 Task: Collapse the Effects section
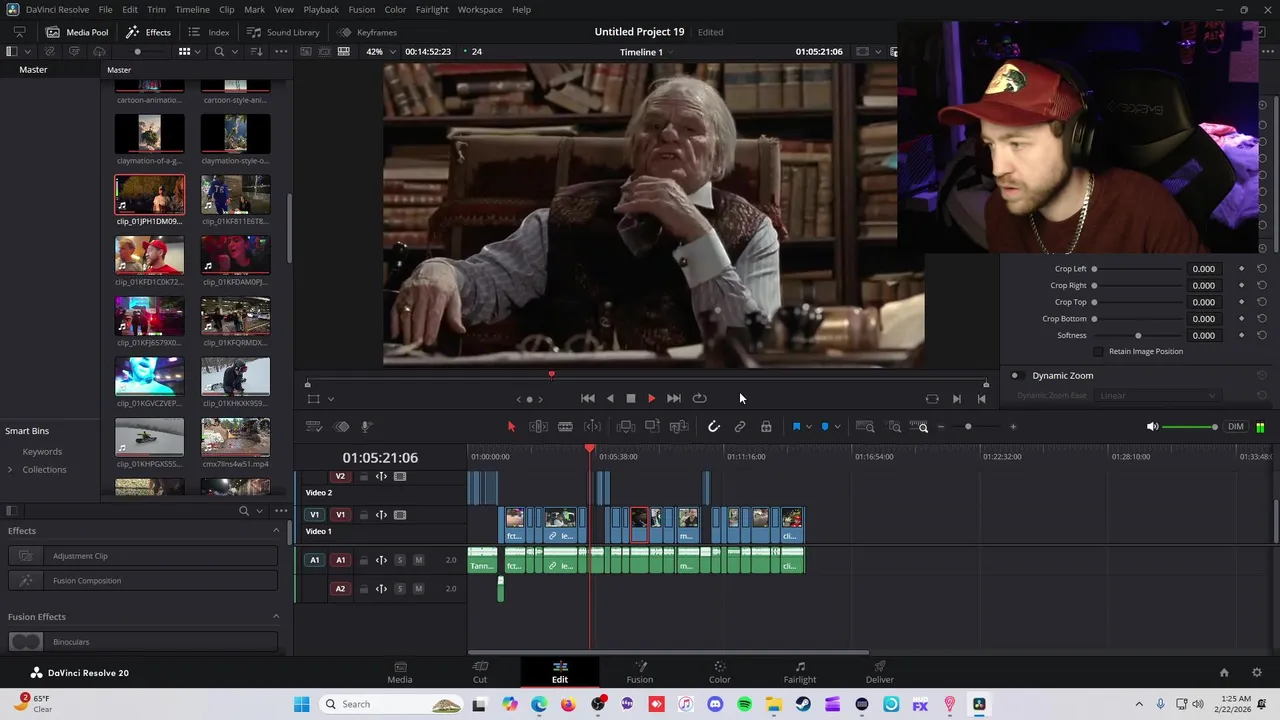point(276,531)
